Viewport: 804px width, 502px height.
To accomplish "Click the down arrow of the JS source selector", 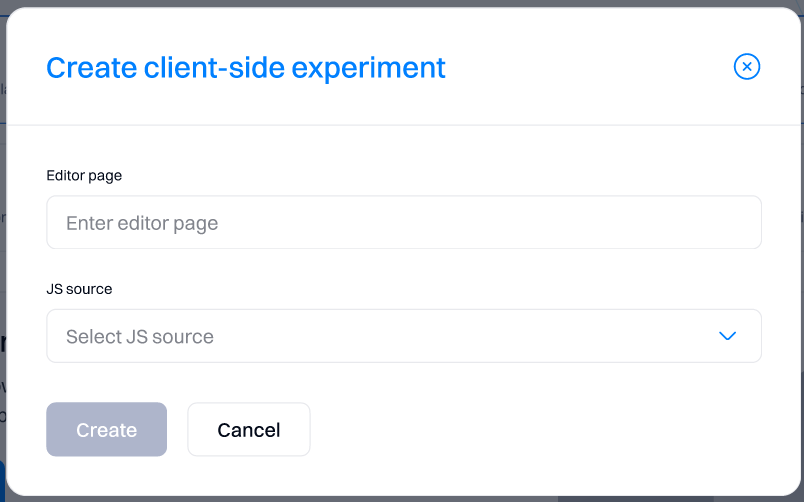I will pos(728,336).
